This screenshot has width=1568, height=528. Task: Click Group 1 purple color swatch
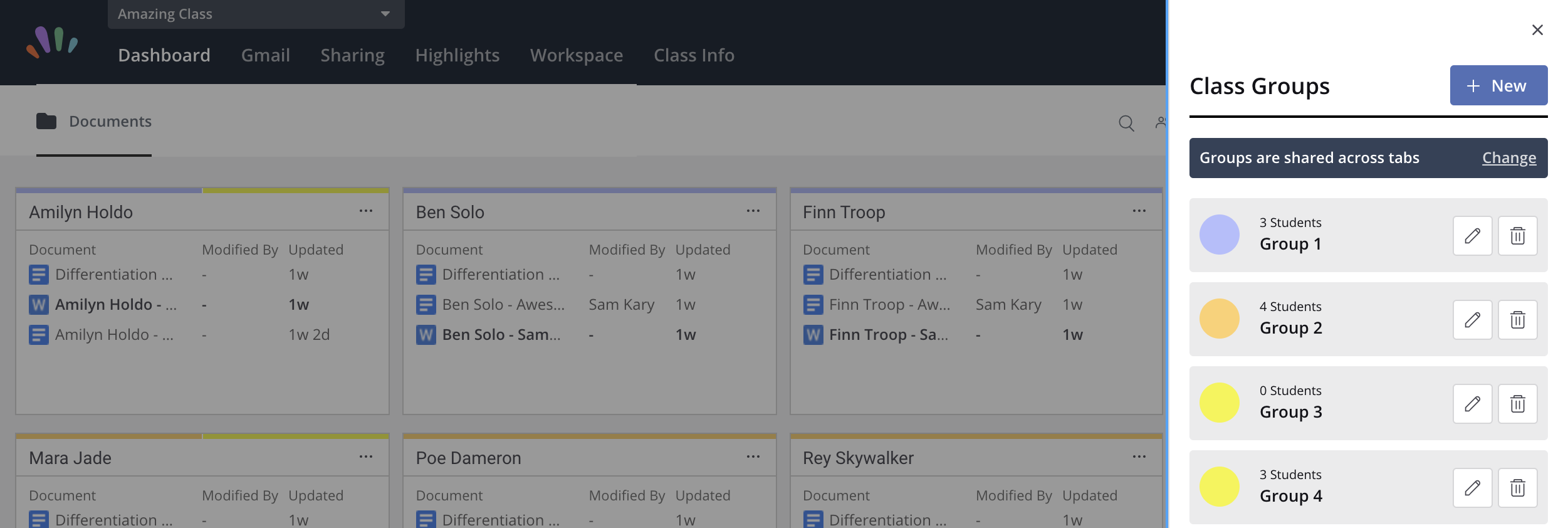[1219, 235]
